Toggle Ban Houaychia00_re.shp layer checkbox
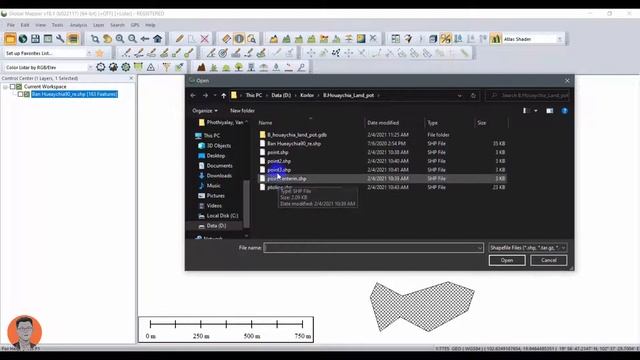Viewport: 640px width, 360px height. pos(20,94)
